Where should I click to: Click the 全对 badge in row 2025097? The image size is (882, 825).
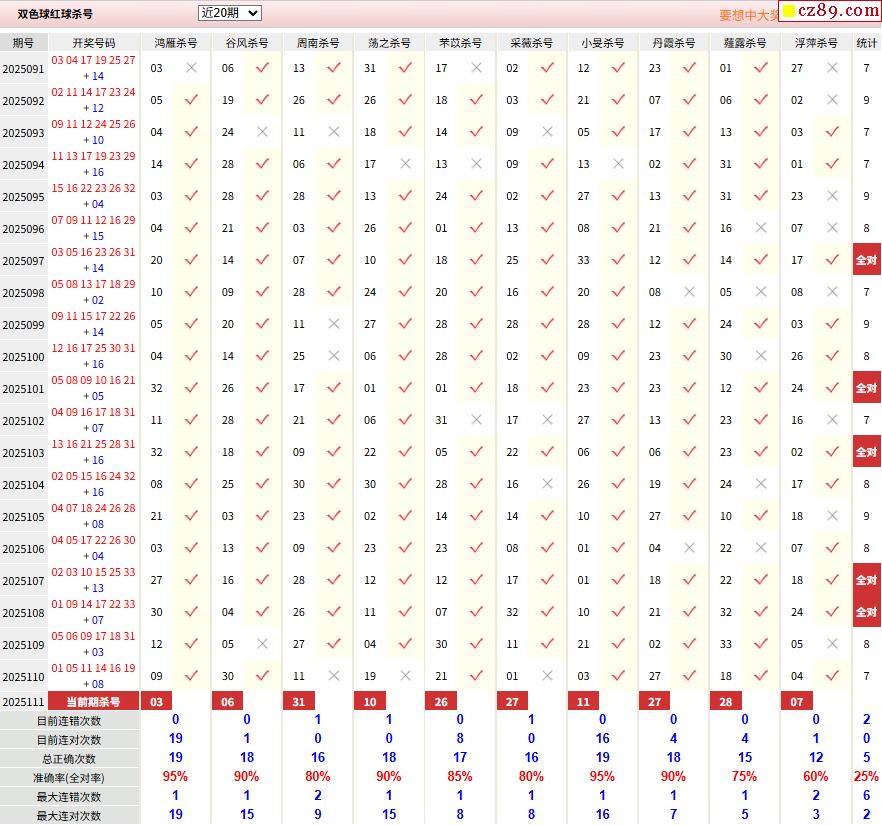tap(866, 260)
